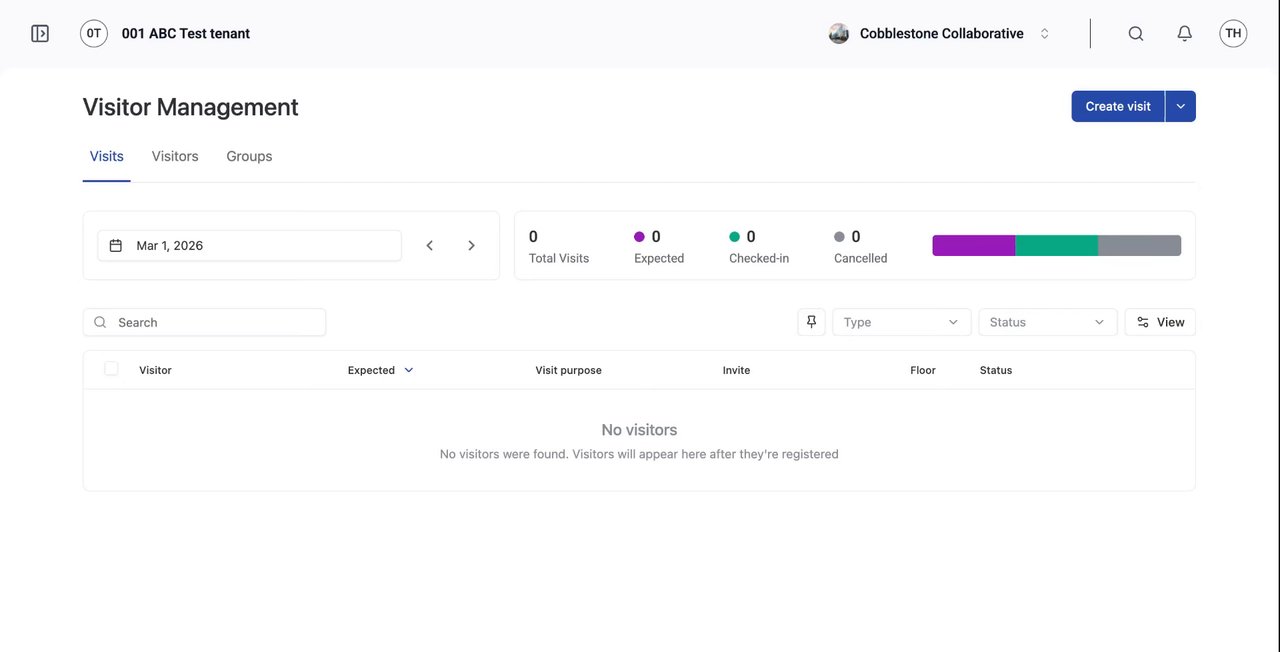The width and height of the screenshot is (1280, 652).
Task: Switch to the Visitors tab
Action: tap(175, 157)
